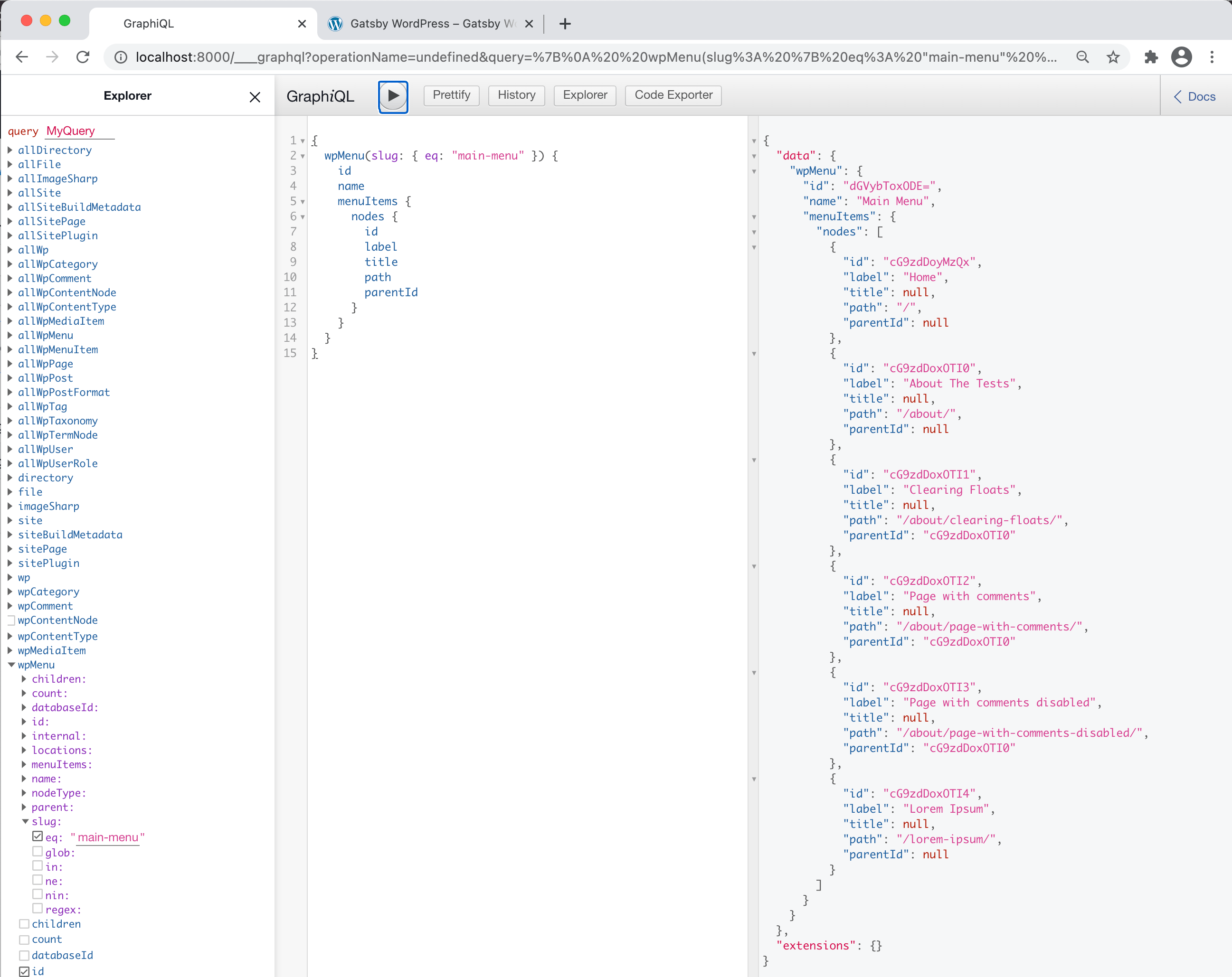Collapse the slug: argument node

[25, 822]
